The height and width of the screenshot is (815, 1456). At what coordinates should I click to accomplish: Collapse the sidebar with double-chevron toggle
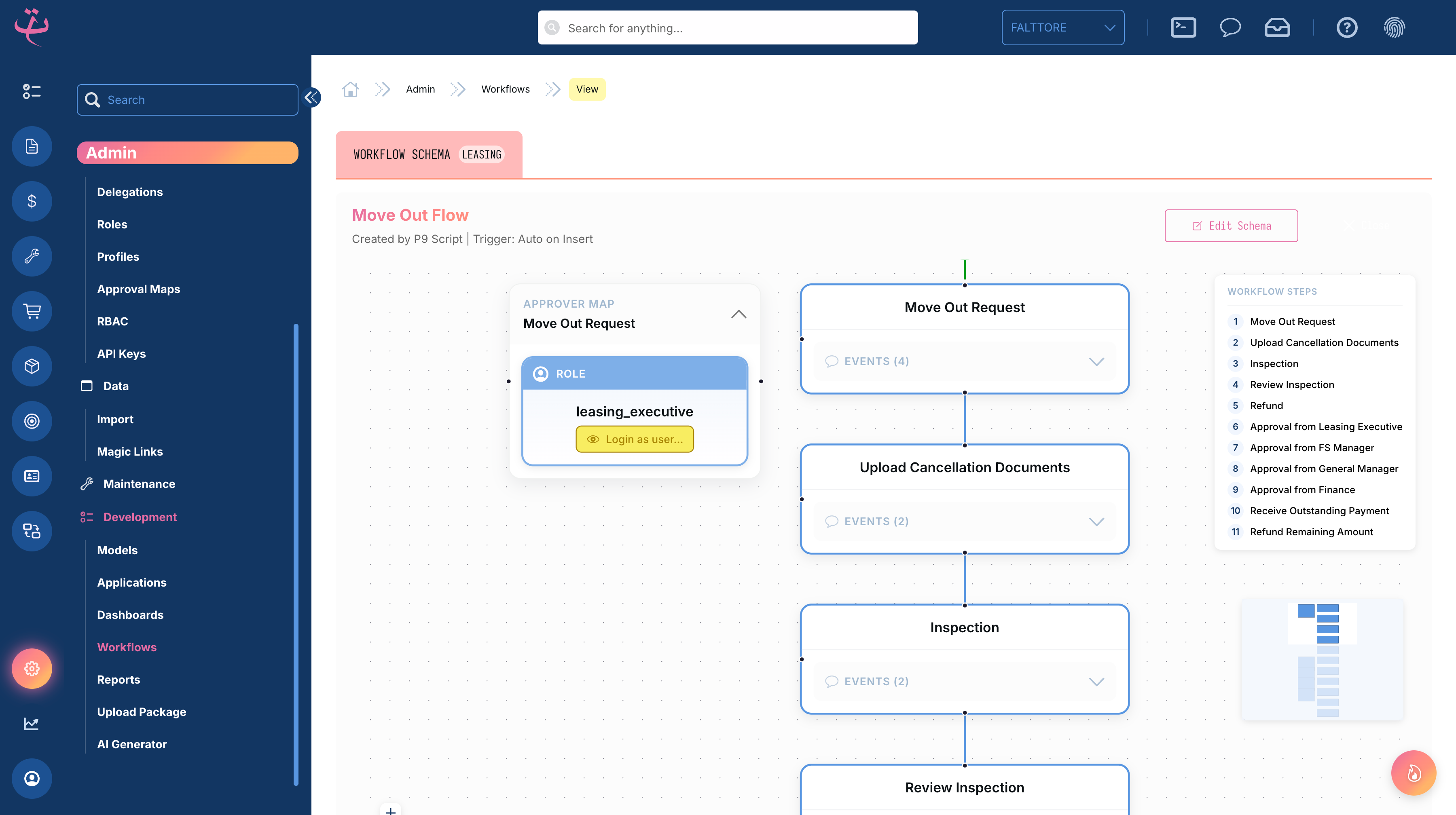tap(311, 98)
